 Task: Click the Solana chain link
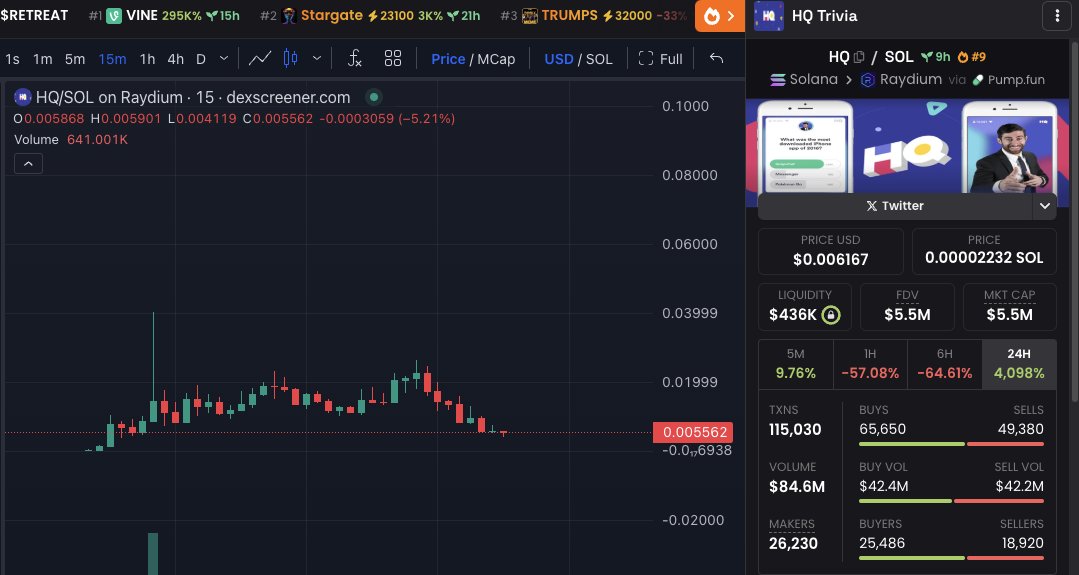pyautogui.click(x=804, y=80)
